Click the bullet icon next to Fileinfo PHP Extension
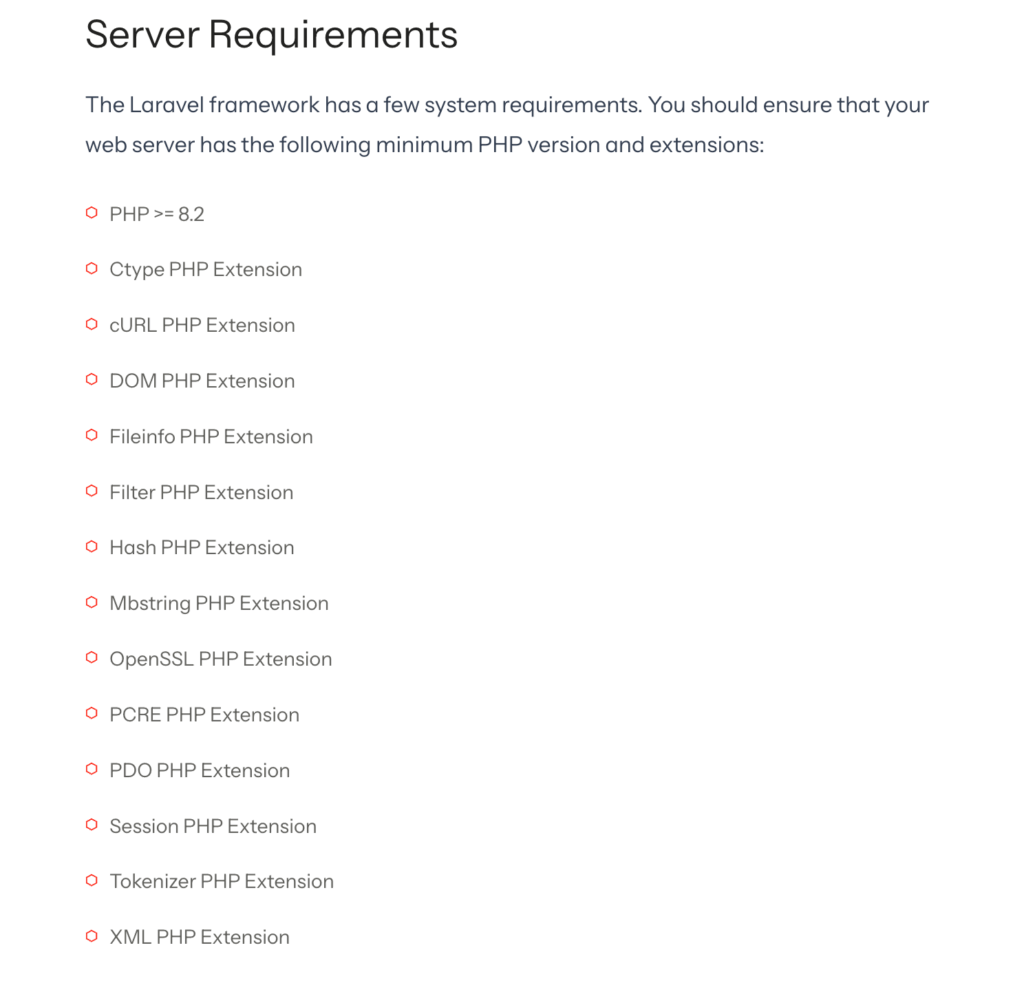This screenshot has height=983, width=1024. 91,436
